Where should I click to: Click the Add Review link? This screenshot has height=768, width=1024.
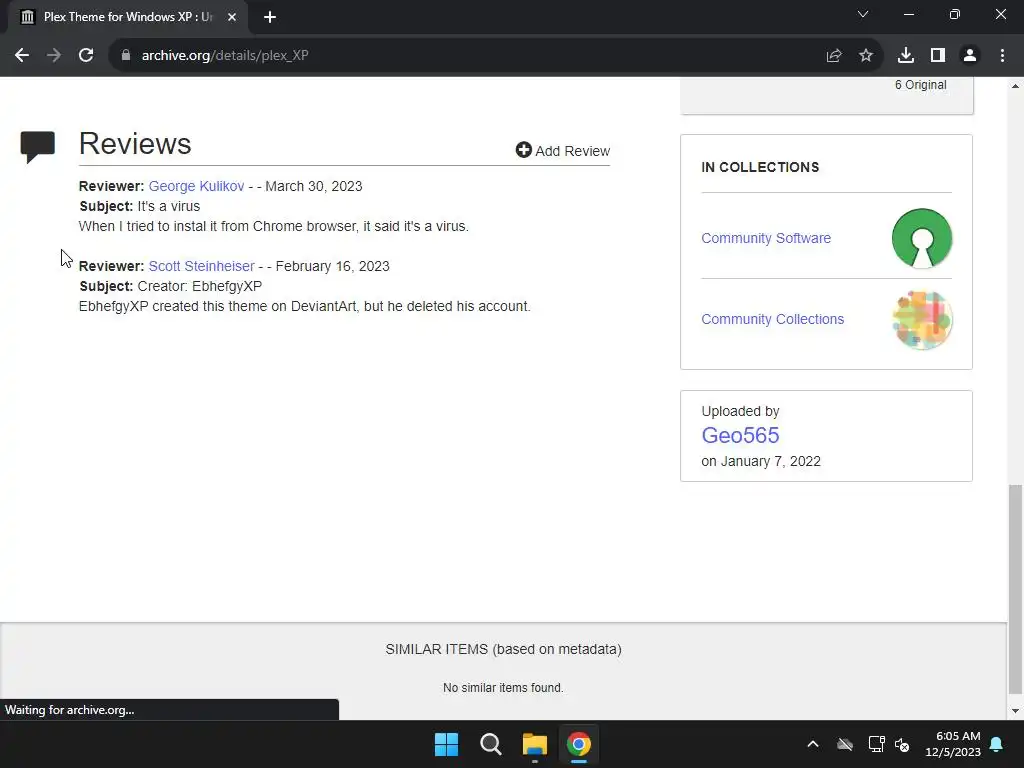pos(562,151)
